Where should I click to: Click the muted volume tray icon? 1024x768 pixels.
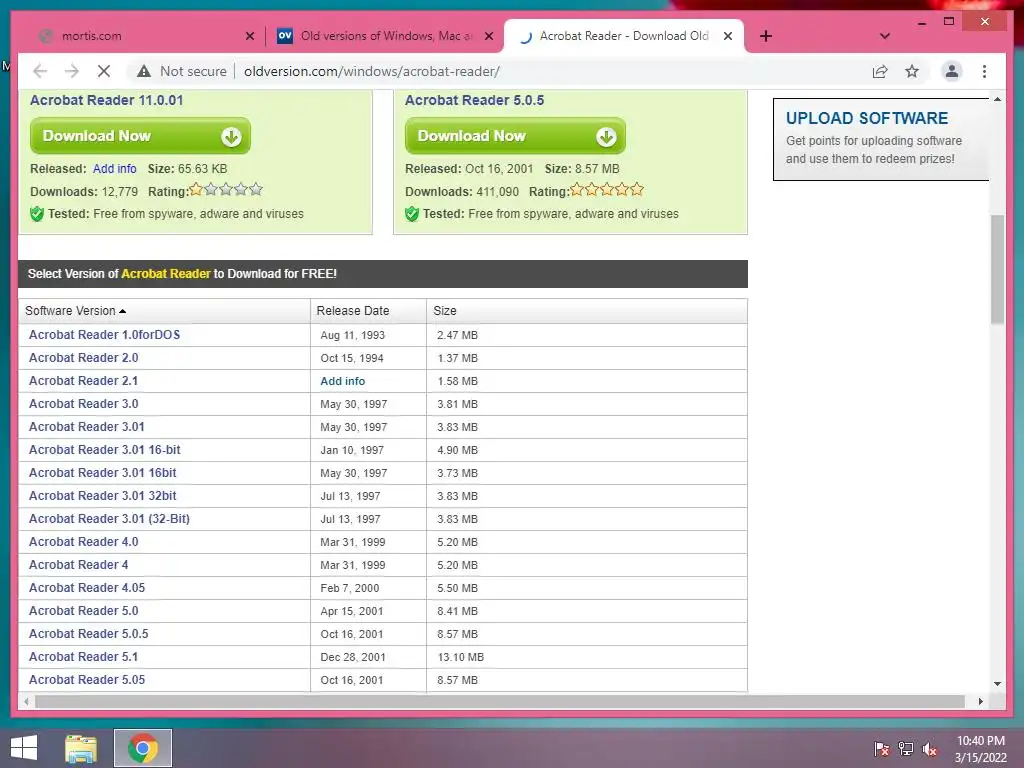[930, 749]
